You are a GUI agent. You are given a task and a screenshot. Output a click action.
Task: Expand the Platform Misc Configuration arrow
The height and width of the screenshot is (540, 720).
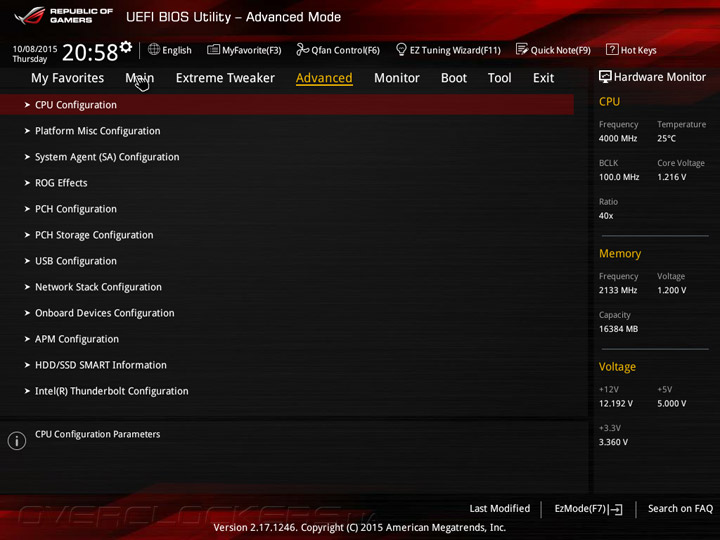pyautogui.click(x=27, y=131)
